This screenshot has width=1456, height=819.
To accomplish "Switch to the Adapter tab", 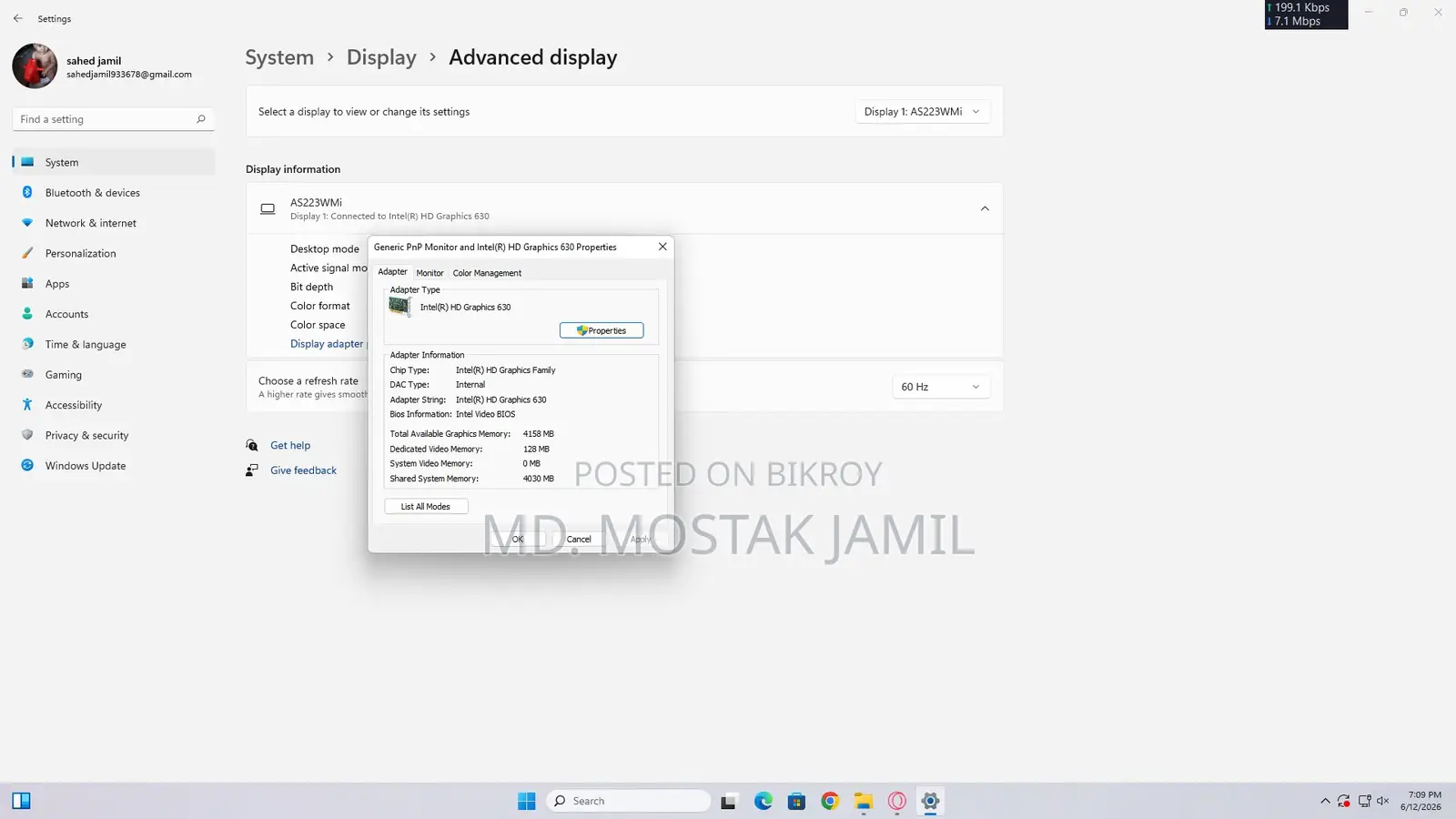I will point(392,272).
